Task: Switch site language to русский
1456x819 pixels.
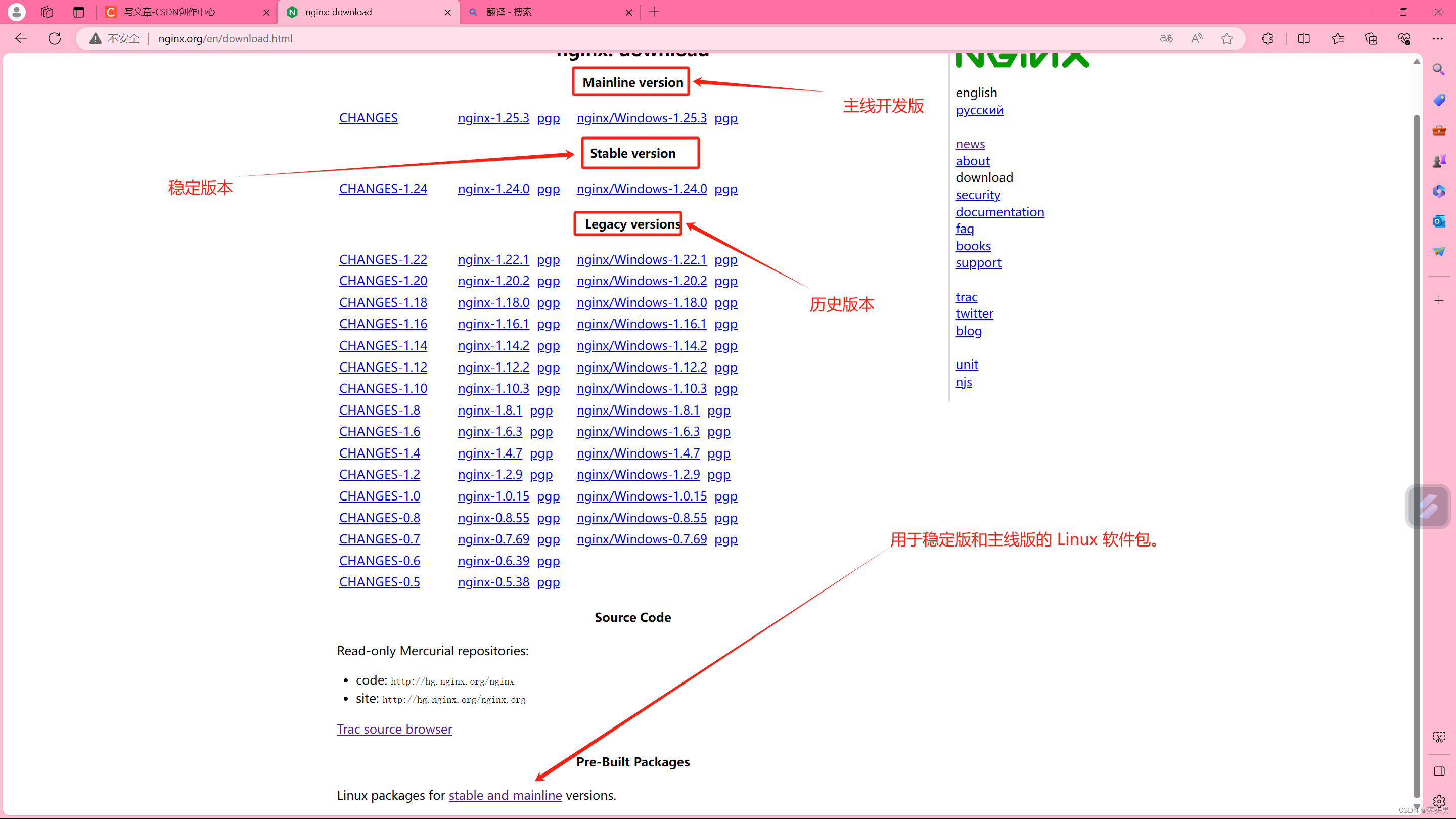Action: (x=980, y=110)
